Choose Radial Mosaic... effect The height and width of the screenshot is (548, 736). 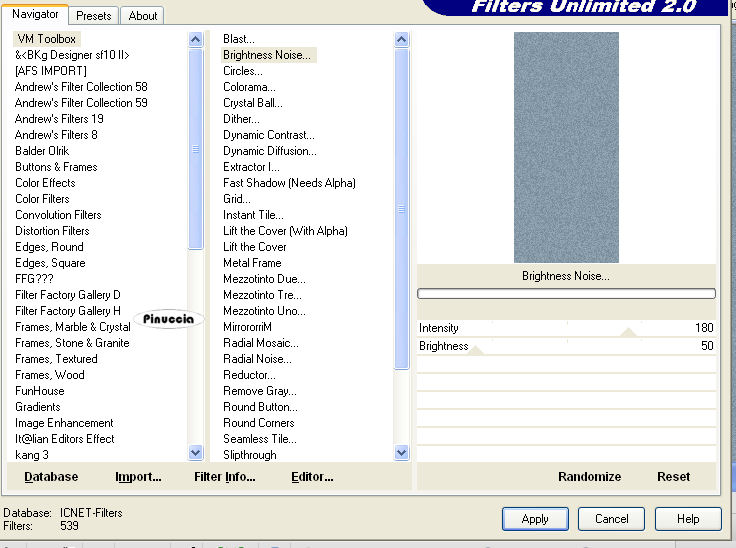(x=261, y=343)
